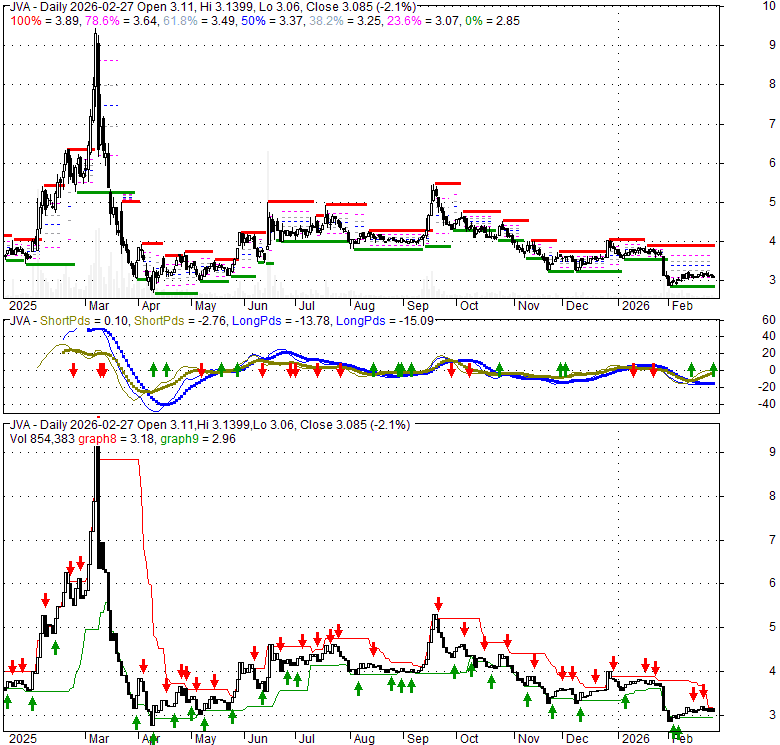Viewport: 780px width, 745px height.
Task: Click the 2026 label on top chart axis
Action: (635, 305)
